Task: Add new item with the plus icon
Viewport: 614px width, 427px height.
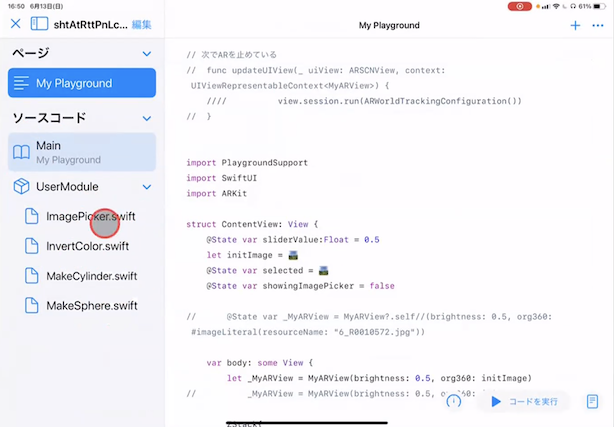Action: [x=575, y=25]
